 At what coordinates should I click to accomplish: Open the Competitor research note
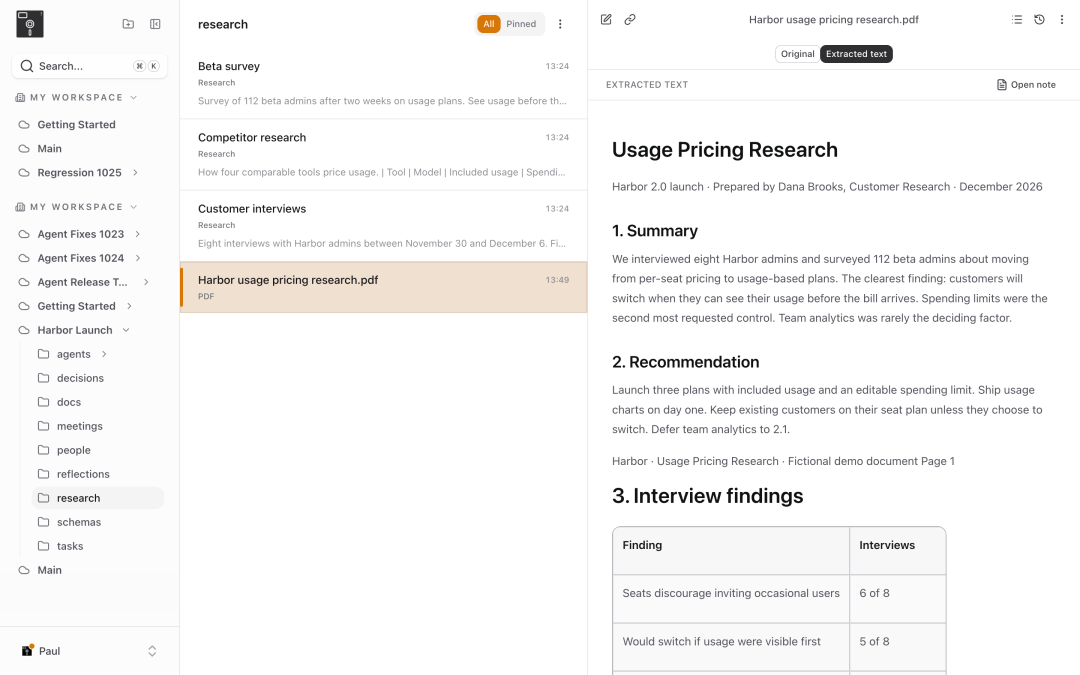click(x=384, y=154)
